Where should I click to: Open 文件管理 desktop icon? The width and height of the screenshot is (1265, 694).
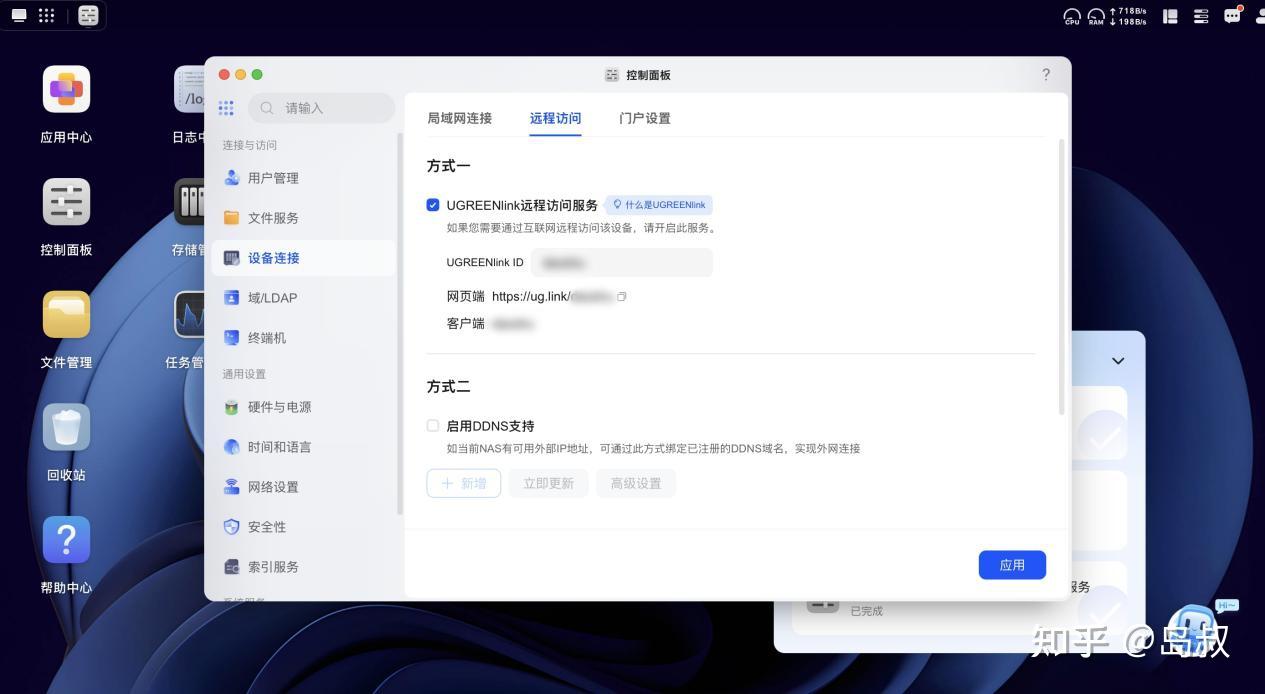coord(66,330)
